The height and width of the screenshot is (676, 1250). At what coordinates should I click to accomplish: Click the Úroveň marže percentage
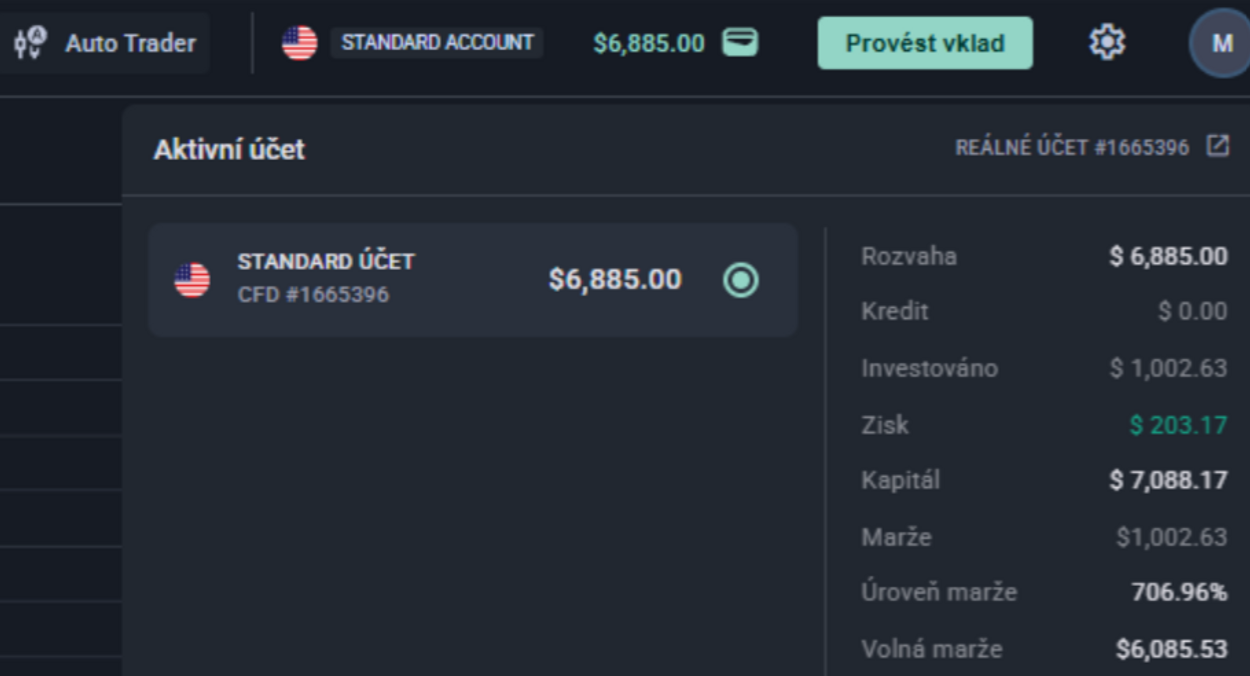(1179, 593)
